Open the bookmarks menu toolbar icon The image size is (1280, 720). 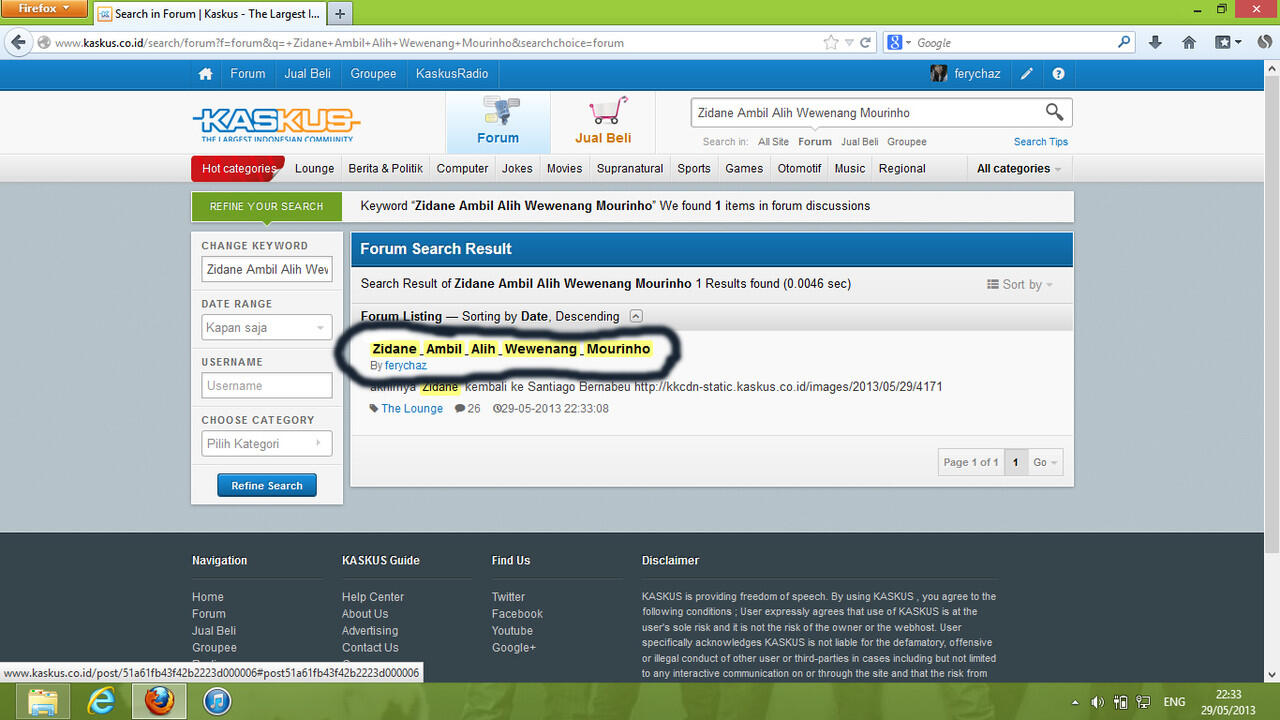(1227, 43)
